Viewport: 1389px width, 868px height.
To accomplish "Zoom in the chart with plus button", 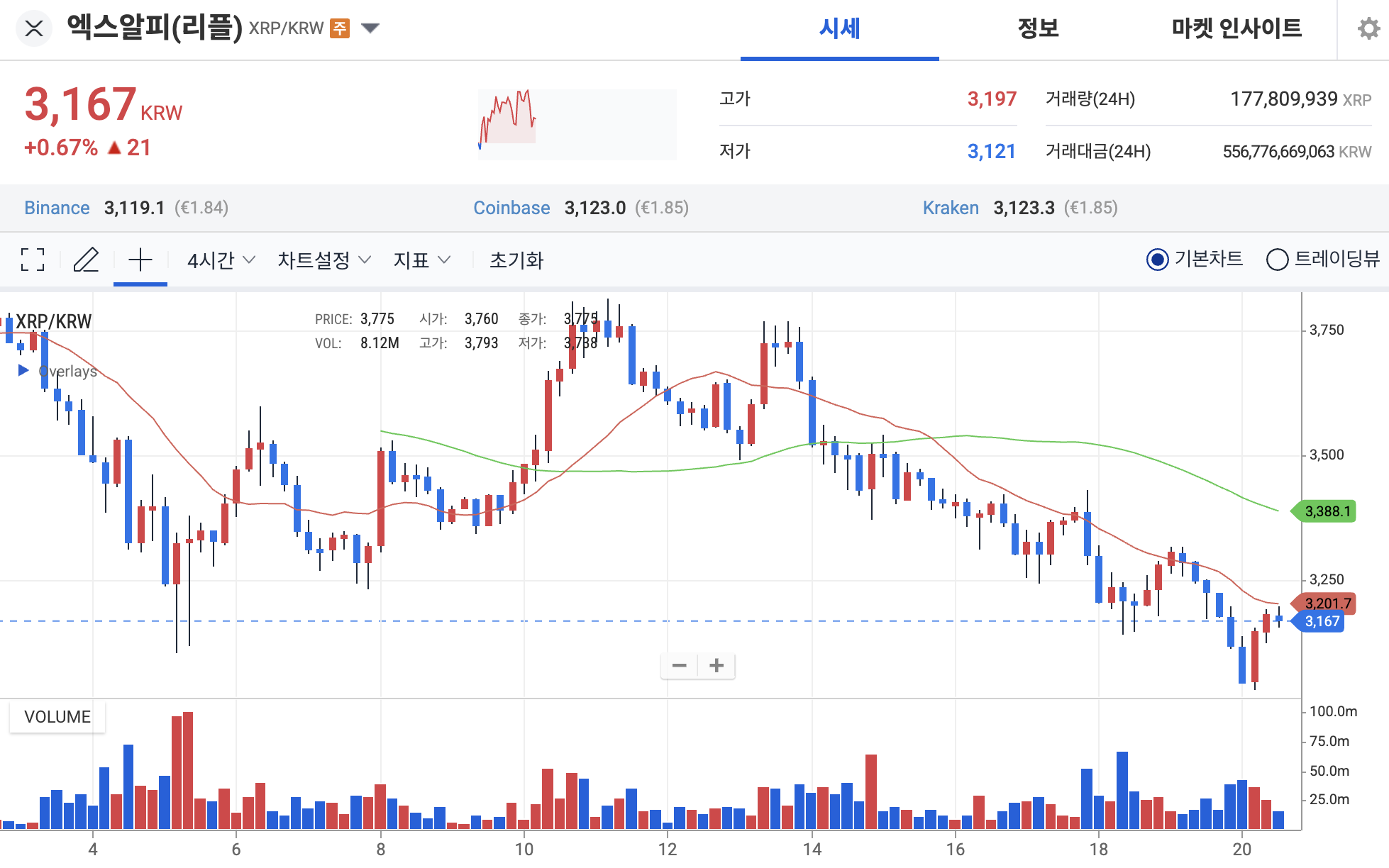I will pyautogui.click(x=716, y=666).
